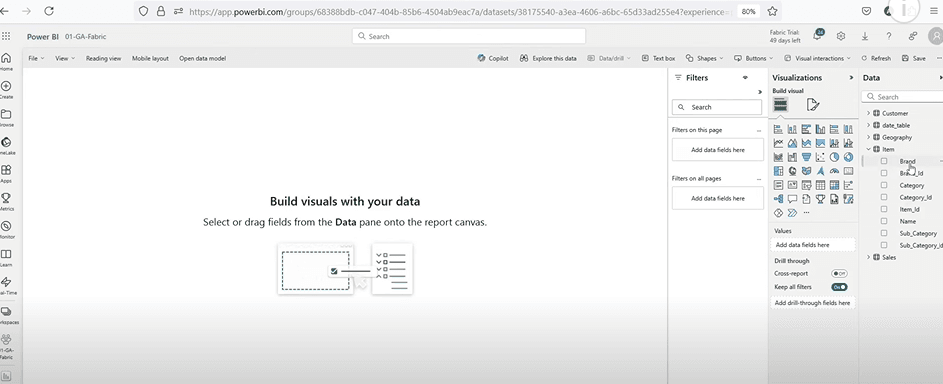
Task: Expand the Customer table
Action: (x=868, y=113)
